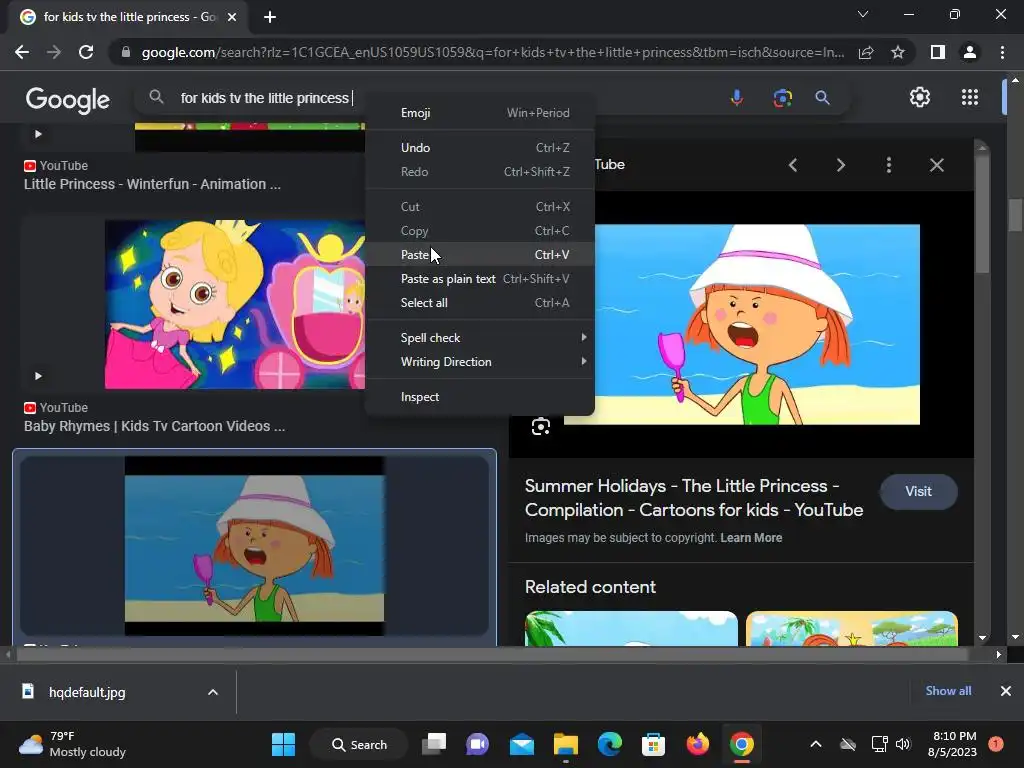Viewport: 1024px width, 768px height.
Task: Open Baby Rhymes princess carriage thumbnail
Action: click(x=235, y=304)
